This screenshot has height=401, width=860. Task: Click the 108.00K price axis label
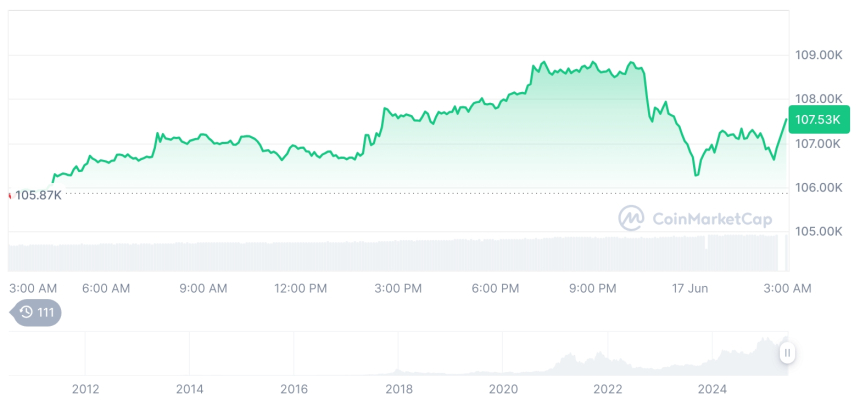(818, 98)
